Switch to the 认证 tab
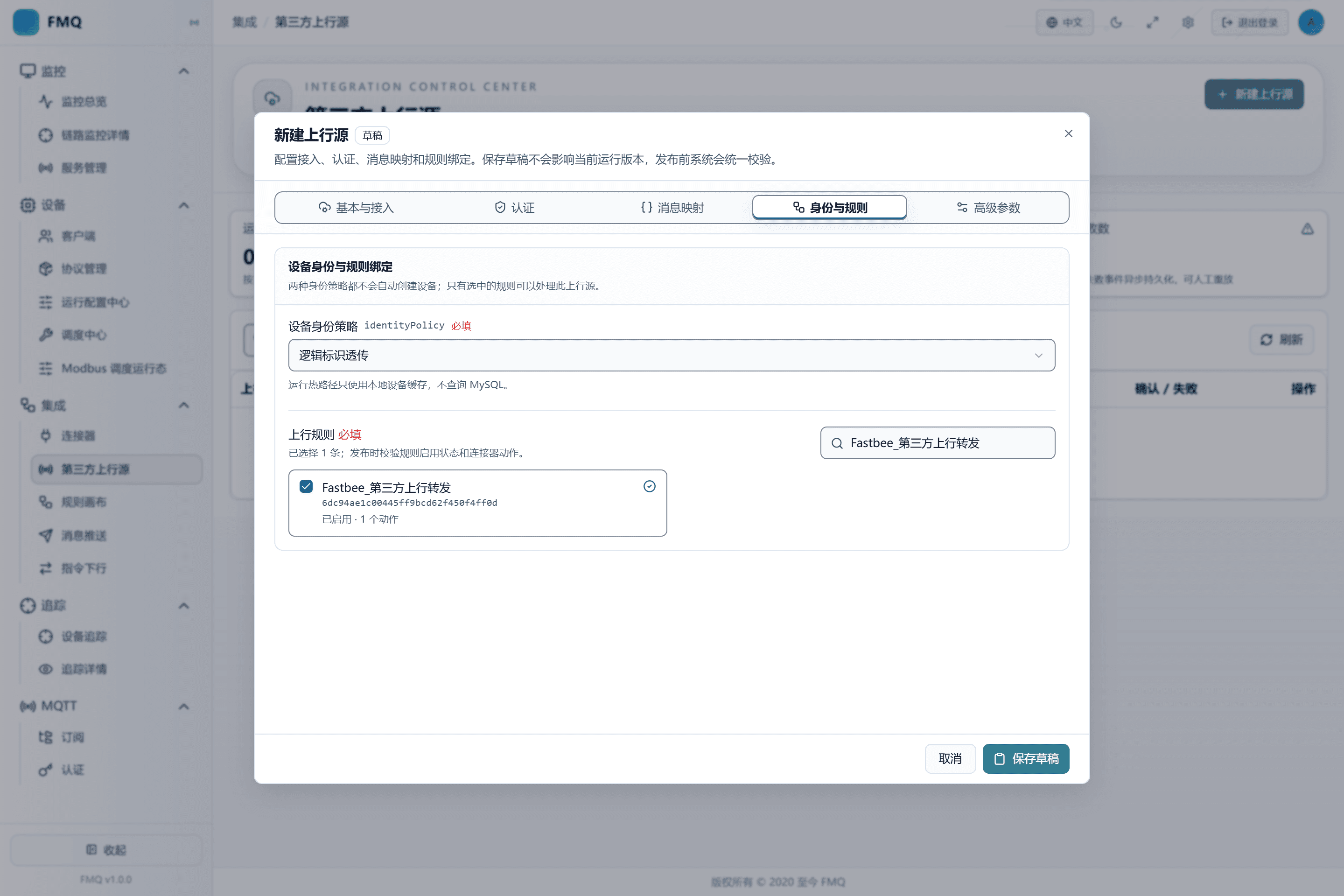Image resolution: width=1344 pixels, height=896 pixels. click(x=514, y=207)
